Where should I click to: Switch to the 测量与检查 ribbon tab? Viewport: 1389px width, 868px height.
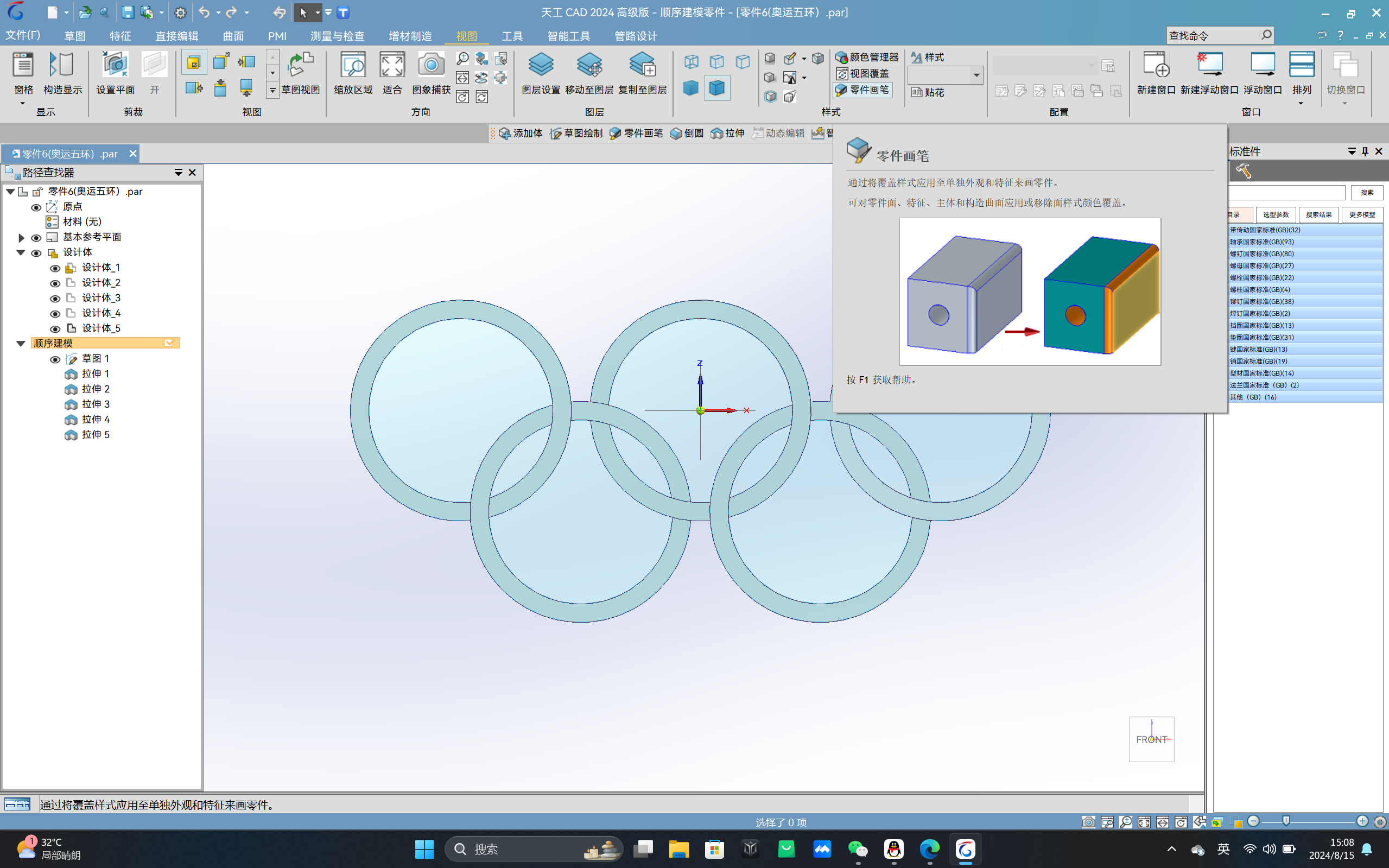pos(338,36)
